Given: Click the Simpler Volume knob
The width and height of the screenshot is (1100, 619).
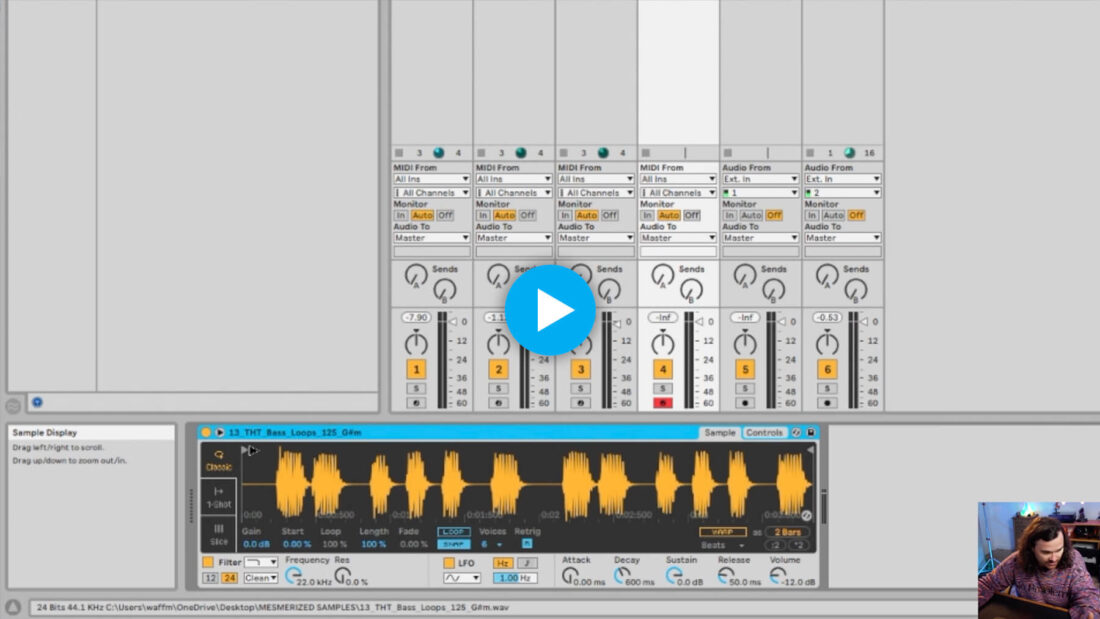Looking at the screenshot, I should click(x=777, y=575).
